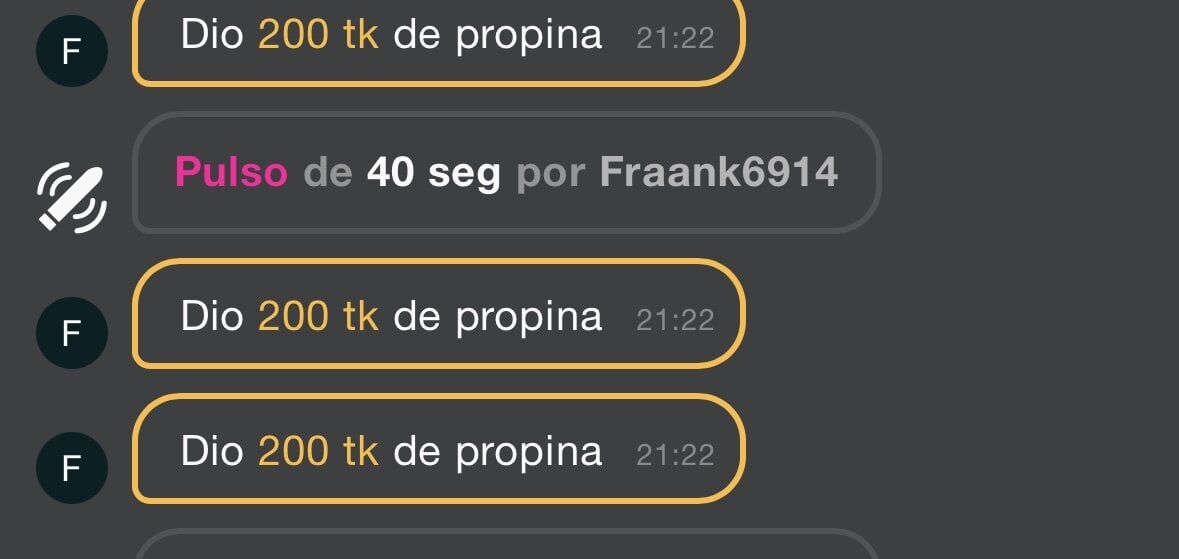Image resolution: width=1179 pixels, height=559 pixels.
Task: Click the vibrating toy pulse icon
Action: 72,198
